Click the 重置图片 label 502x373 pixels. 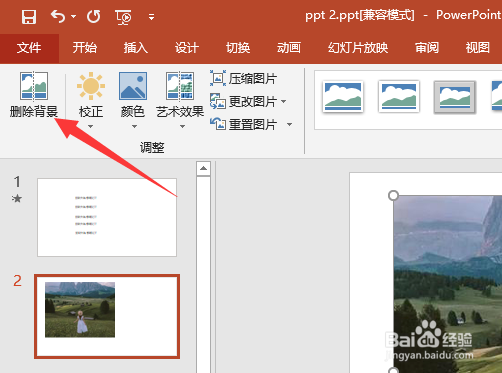253,125
